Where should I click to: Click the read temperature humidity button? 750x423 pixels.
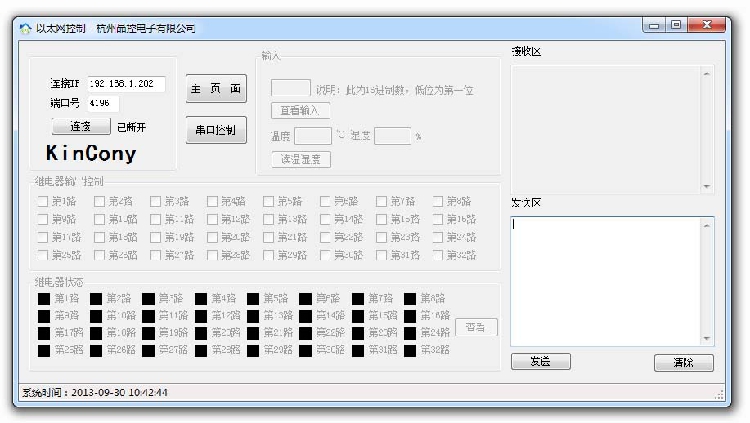[x=301, y=159]
